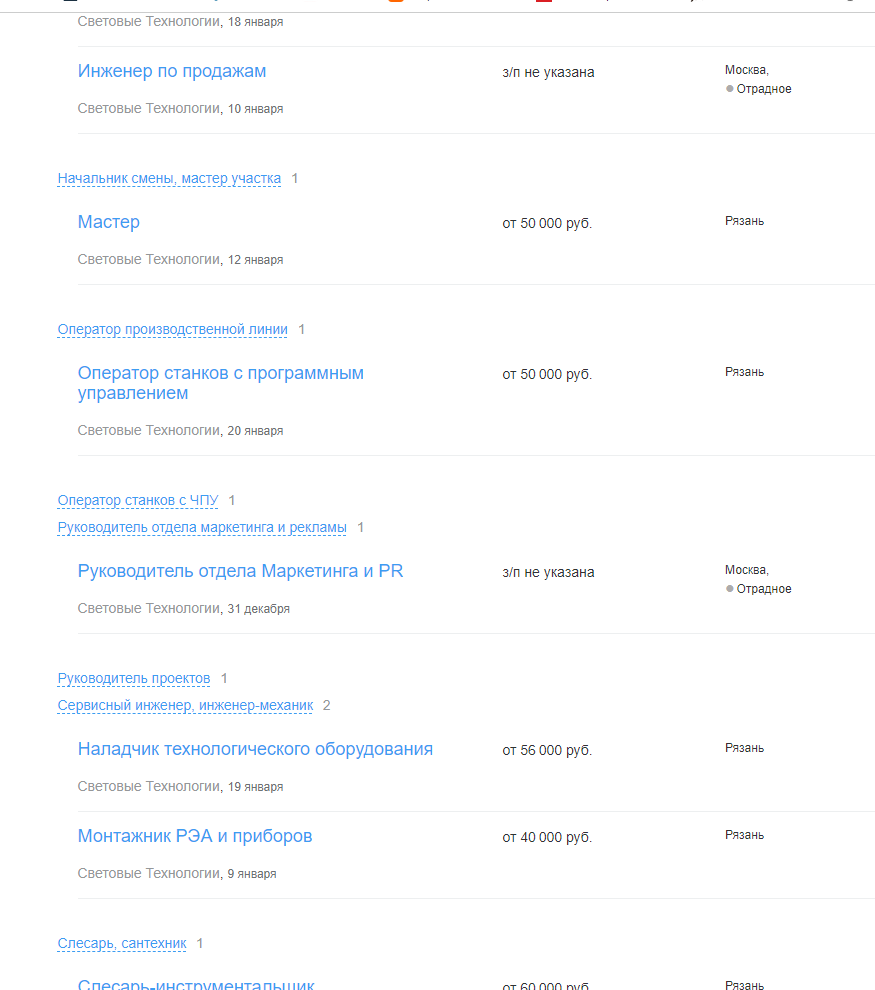Click Отрадное metro dot for Инженер по продажам

click(730, 88)
